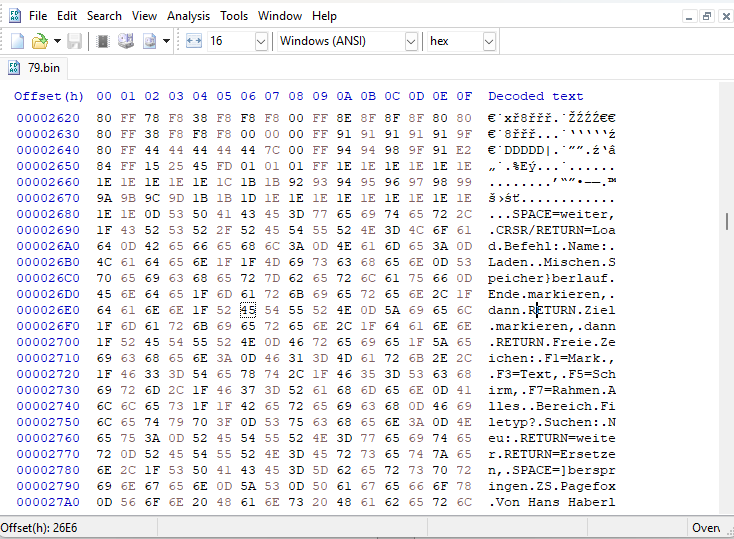Click decoded text 'ingen.ZS.Pagefox'
Viewport: 734px width, 539px height.
pyautogui.click(x=551, y=486)
